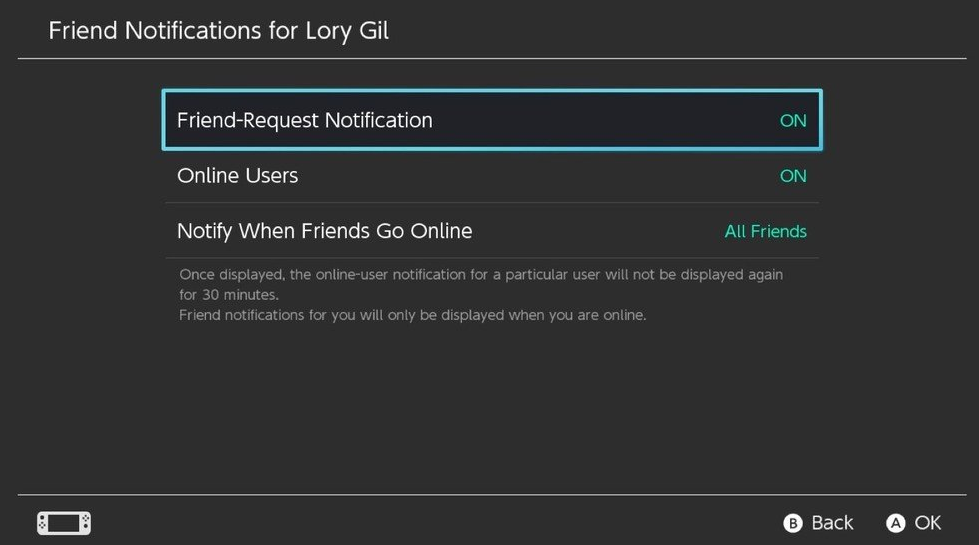Screen dimensions: 979x545
Task: Click the highlighted cyan-bordered selection box
Action: click(492, 120)
